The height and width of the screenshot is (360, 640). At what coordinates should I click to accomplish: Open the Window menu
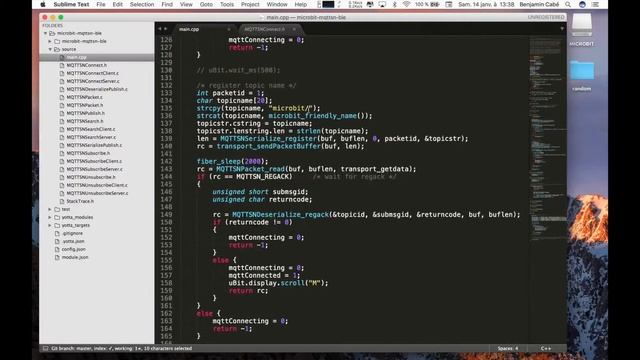click(x=277, y=4)
